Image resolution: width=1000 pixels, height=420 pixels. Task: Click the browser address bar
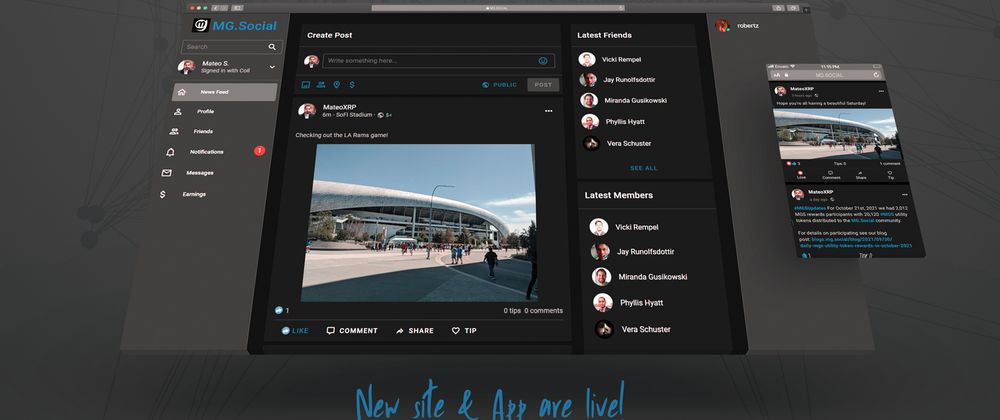click(x=498, y=8)
